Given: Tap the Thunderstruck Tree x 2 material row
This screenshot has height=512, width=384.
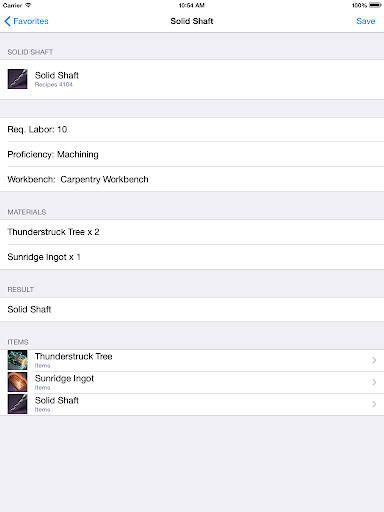Looking at the screenshot, I should [192, 232].
